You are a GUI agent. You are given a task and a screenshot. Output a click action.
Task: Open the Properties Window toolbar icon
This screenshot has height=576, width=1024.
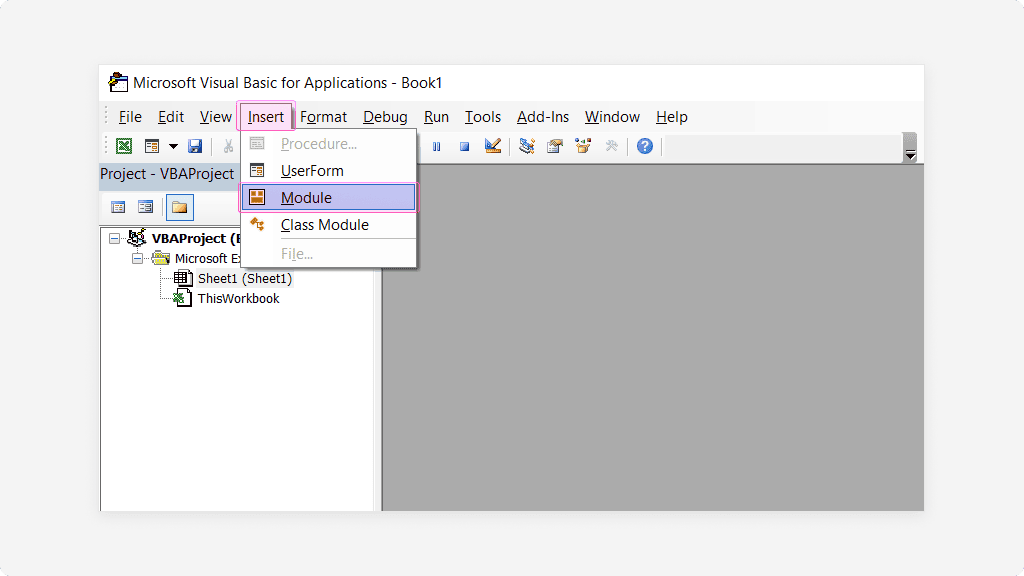pos(554,146)
